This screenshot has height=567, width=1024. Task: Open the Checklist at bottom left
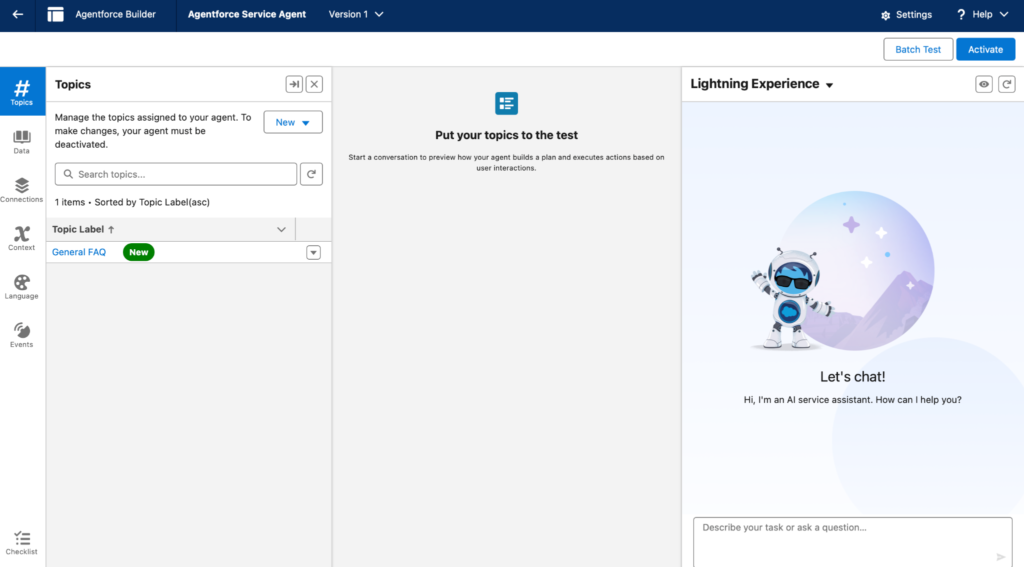point(22,542)
